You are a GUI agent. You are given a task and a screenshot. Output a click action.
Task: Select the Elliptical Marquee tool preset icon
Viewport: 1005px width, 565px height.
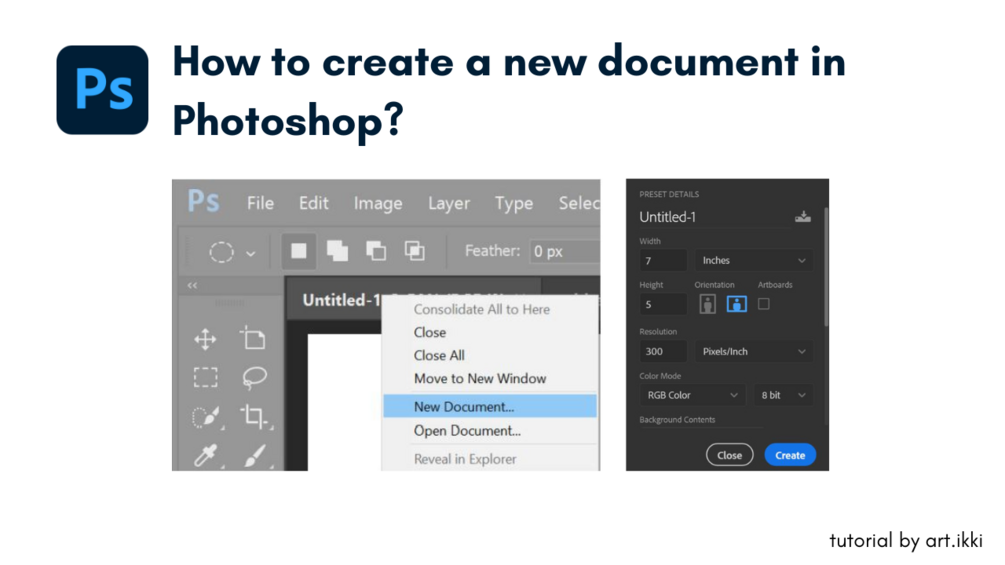click(221, 252)
